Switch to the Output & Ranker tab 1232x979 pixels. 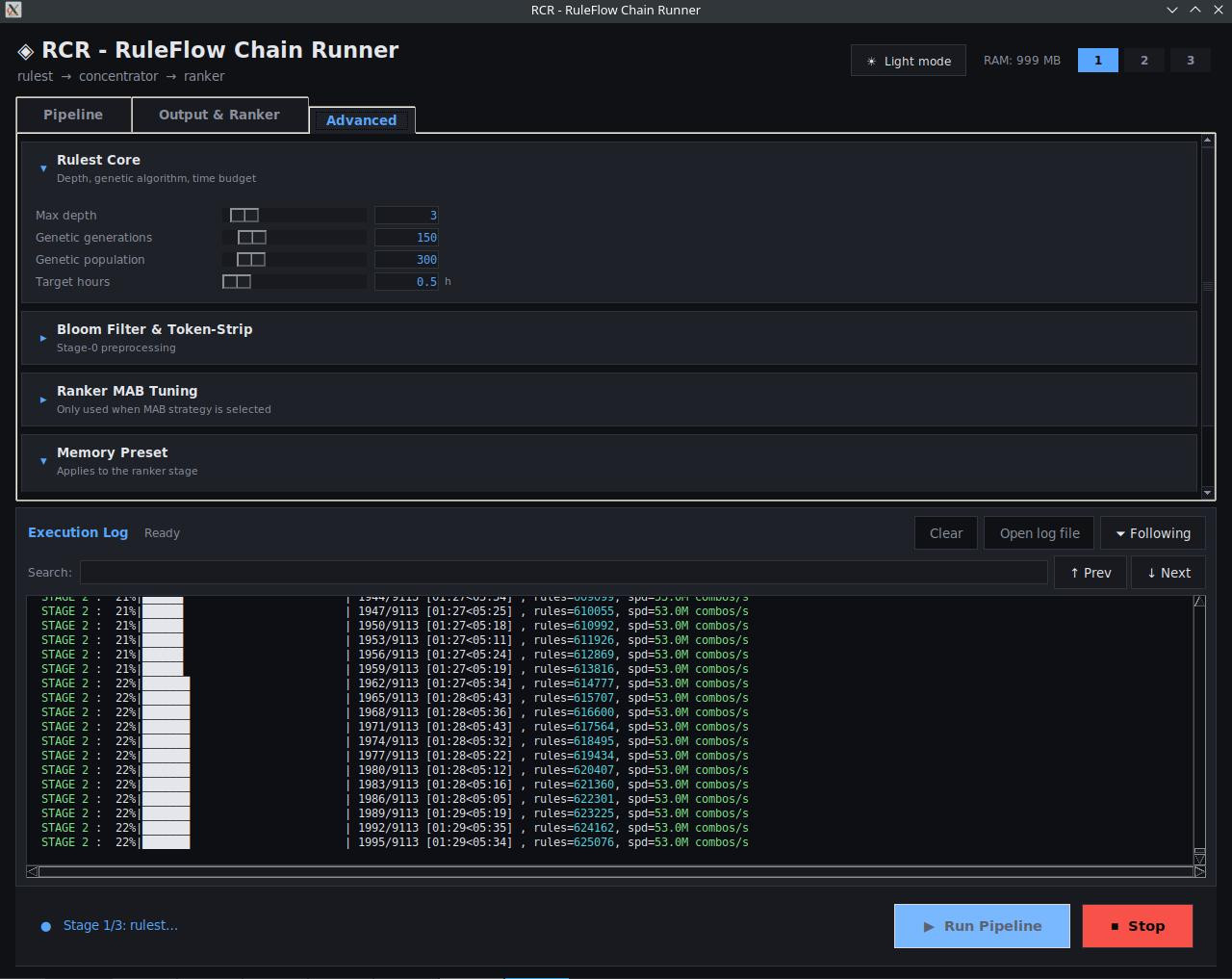(x=219, y=115)
